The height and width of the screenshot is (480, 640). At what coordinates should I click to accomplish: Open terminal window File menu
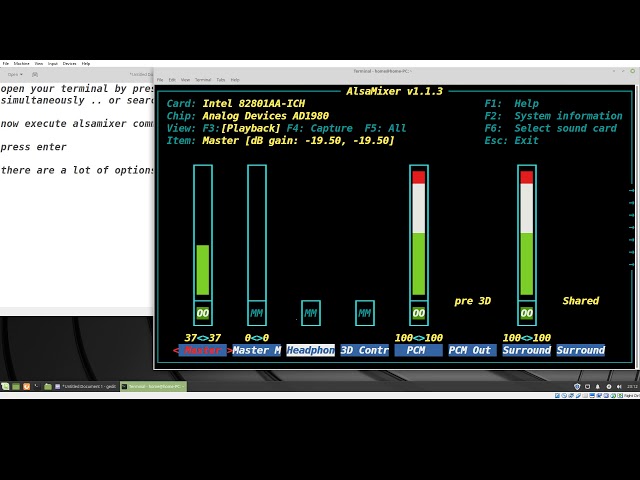tap(160, 80)
